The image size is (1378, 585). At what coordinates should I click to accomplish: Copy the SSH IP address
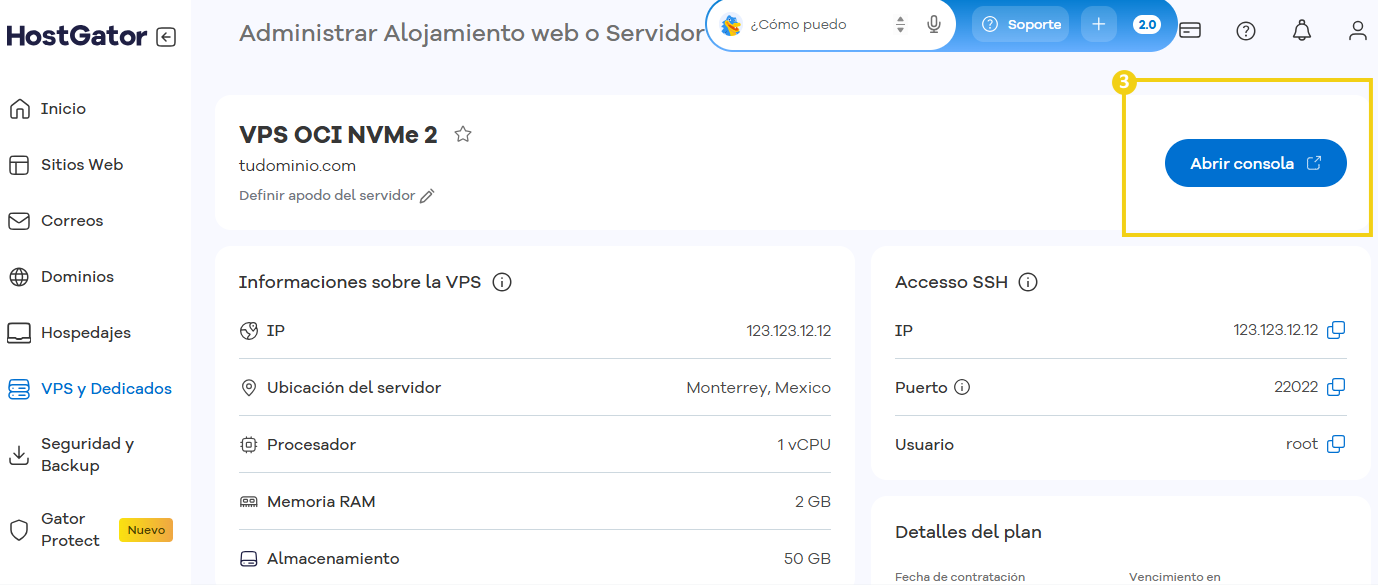1336,330
